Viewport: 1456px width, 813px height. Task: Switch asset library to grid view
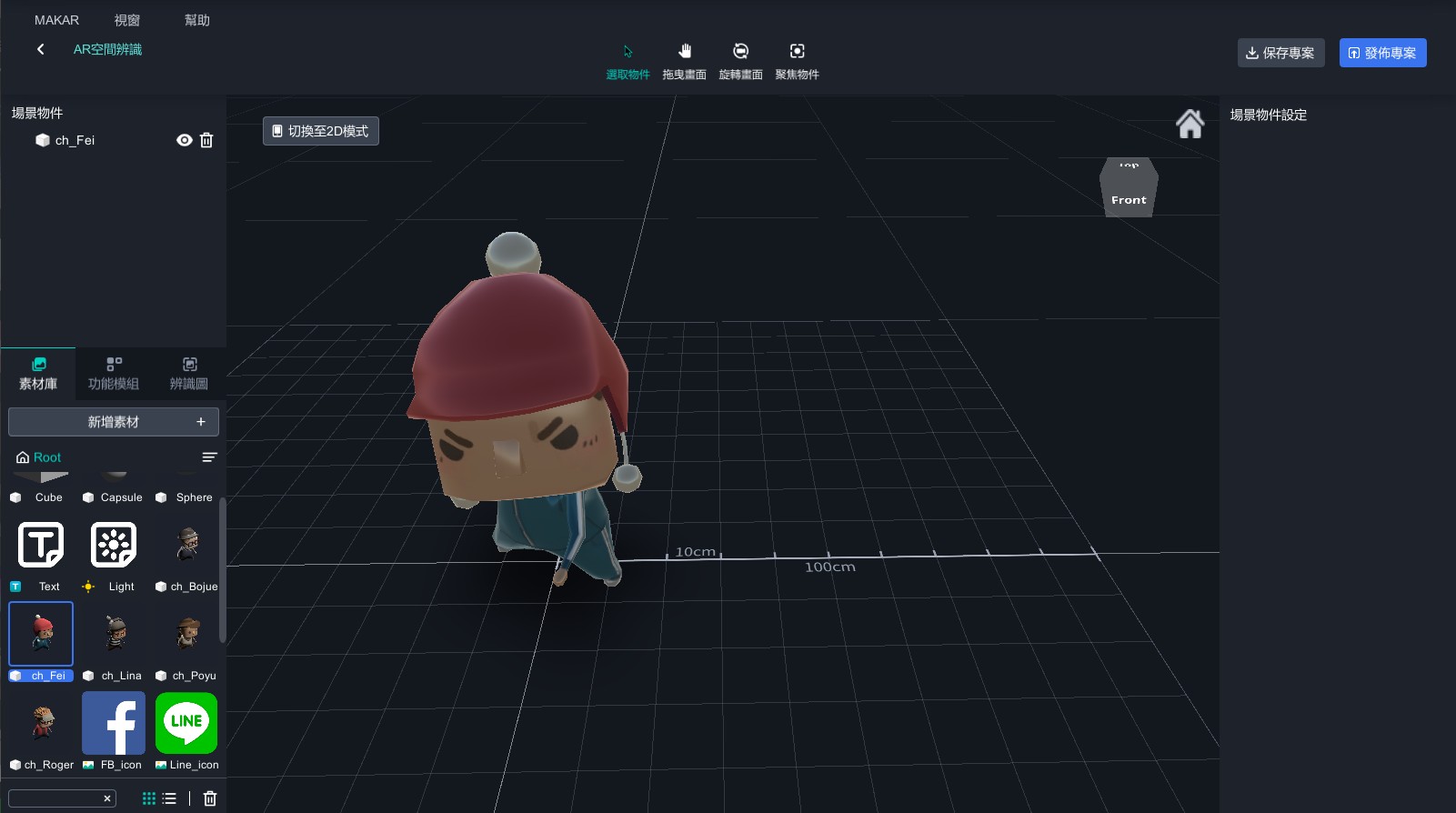pos(149,798)
